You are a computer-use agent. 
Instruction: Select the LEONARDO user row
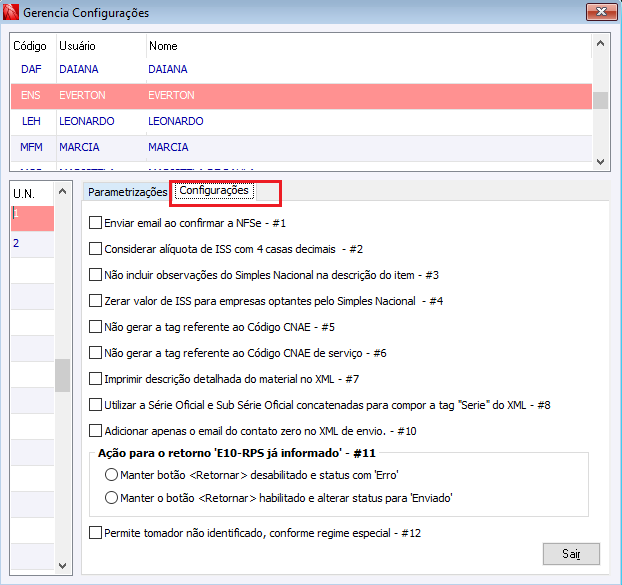[x=301, y=121]
